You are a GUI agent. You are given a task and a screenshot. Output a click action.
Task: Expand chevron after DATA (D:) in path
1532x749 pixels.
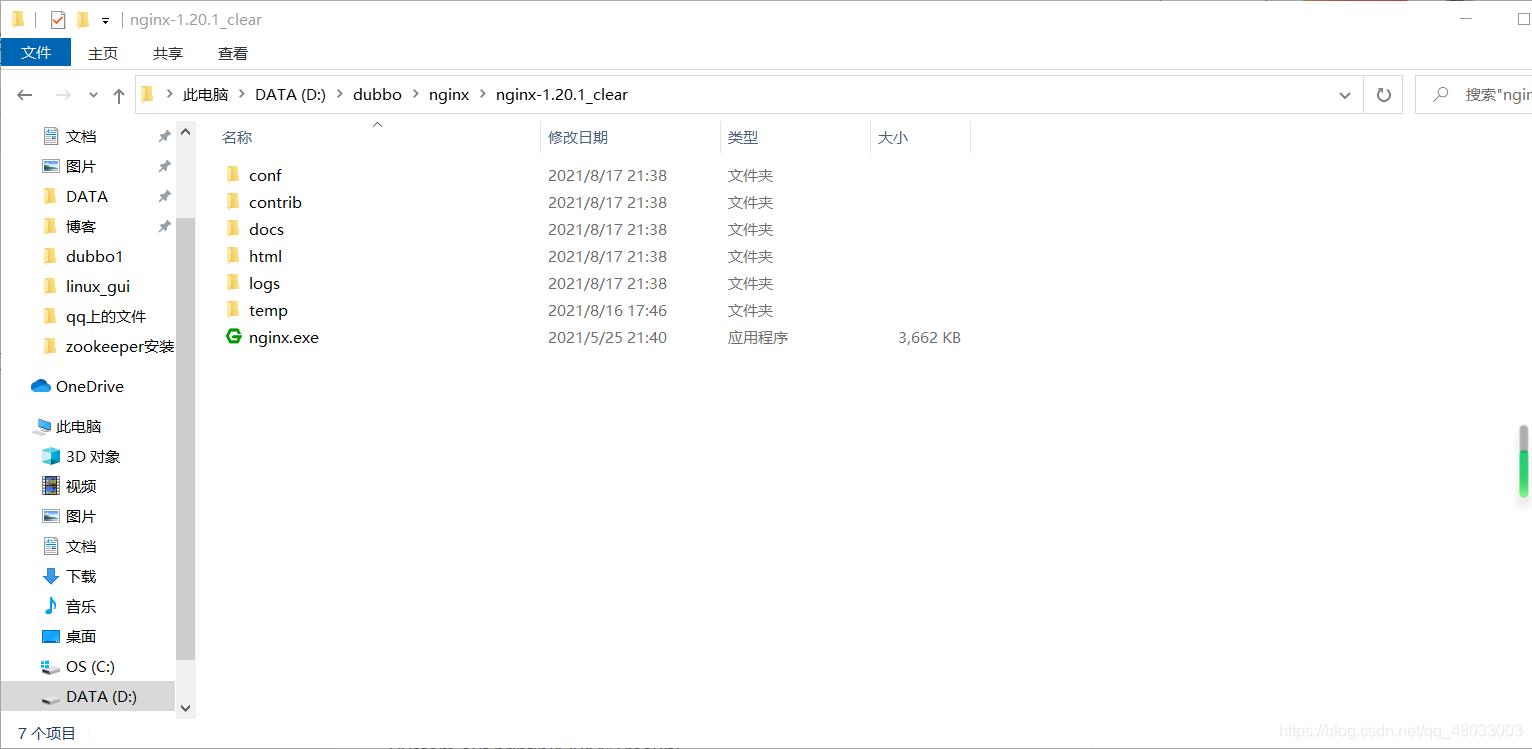[340, 95]
